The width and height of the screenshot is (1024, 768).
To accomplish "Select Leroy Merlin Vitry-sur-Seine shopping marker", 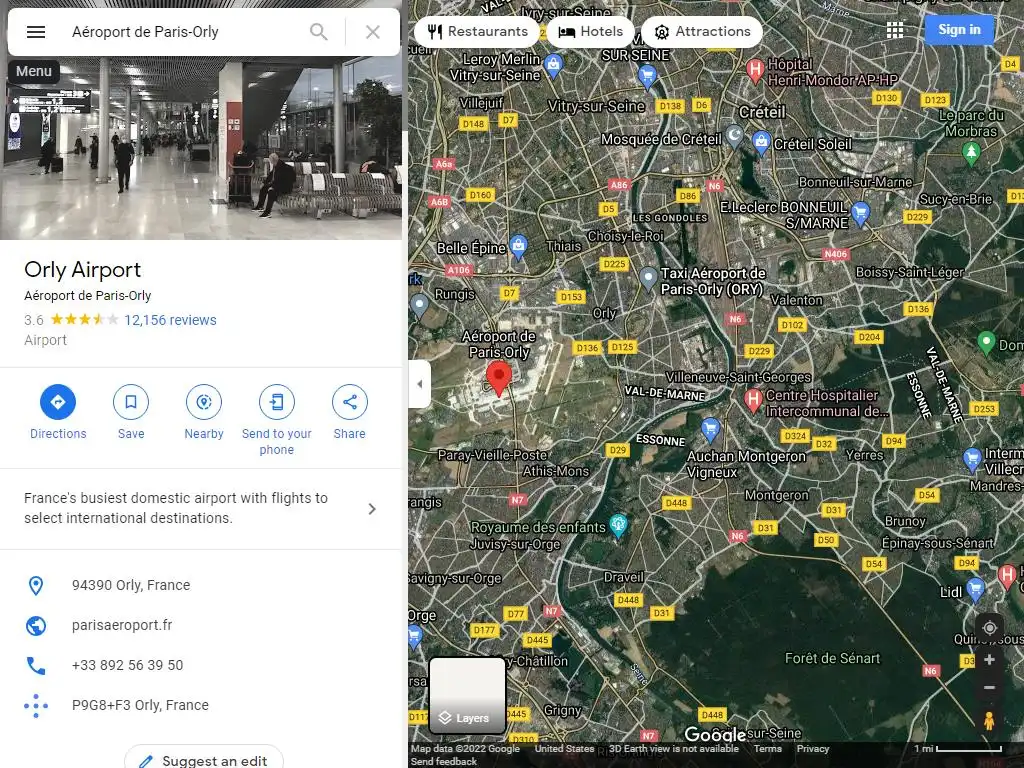I will click(x=554, y=65).
